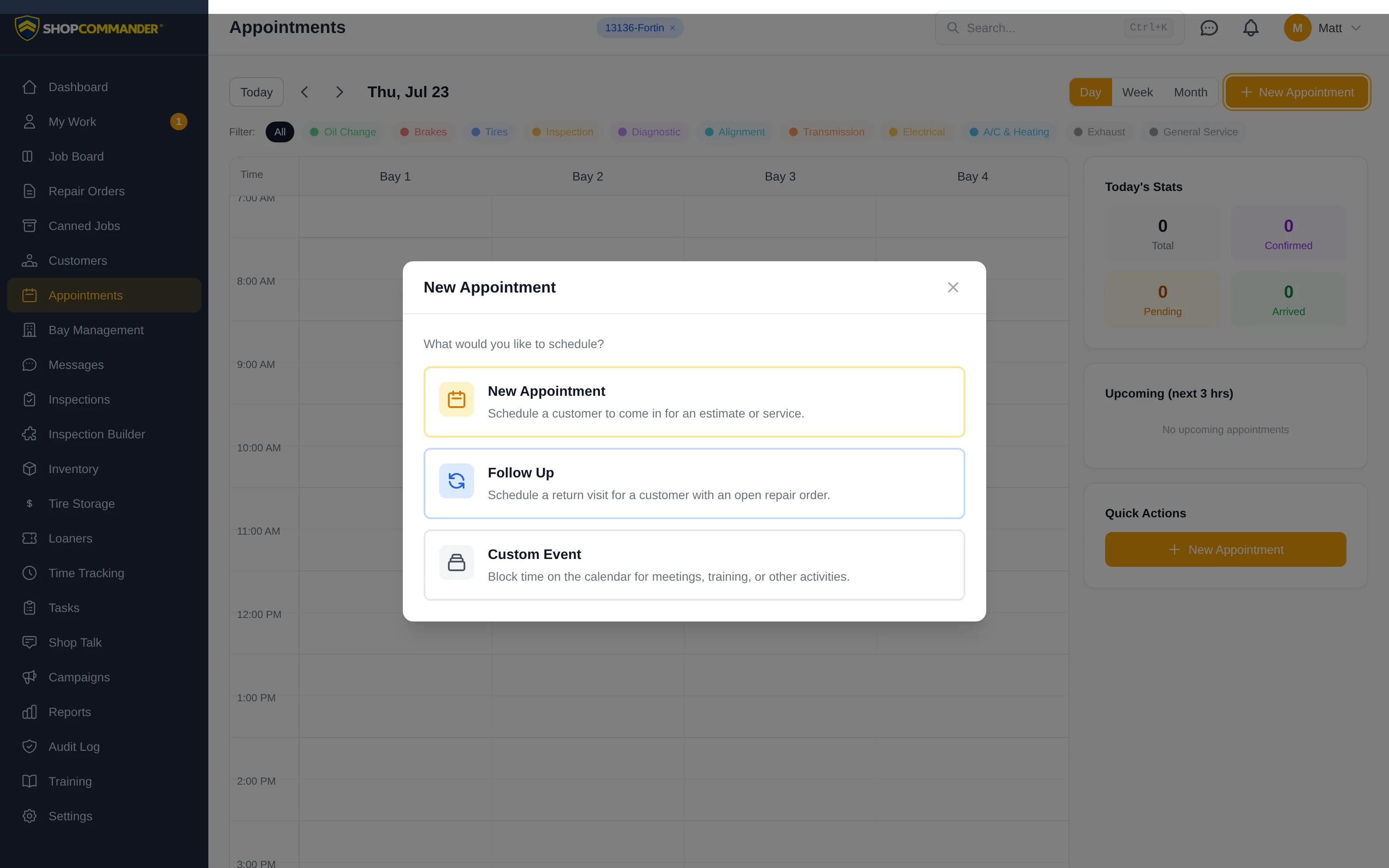Select Appointments in the sidebar
Screen dimensions: 1389x868
[104, 295]
